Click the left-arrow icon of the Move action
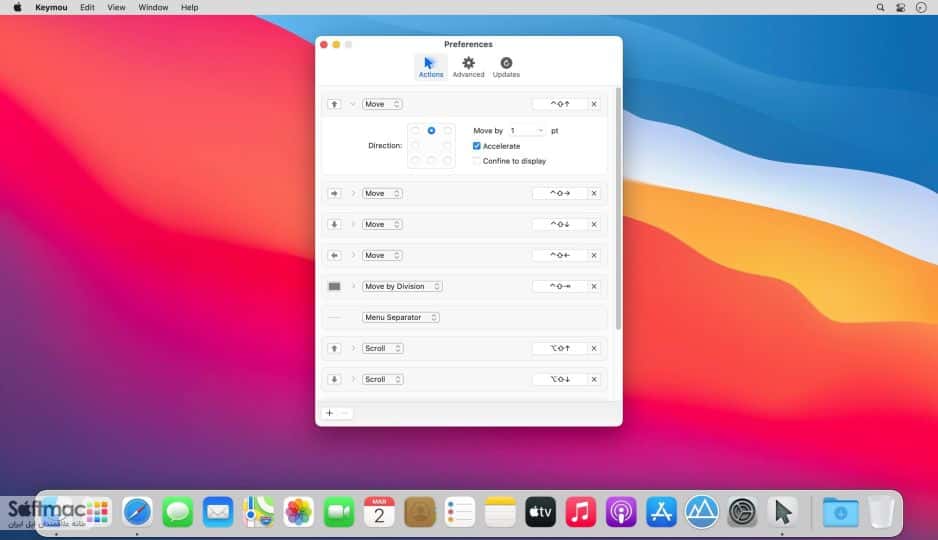The image size is (938, 540). coord(334,255)
